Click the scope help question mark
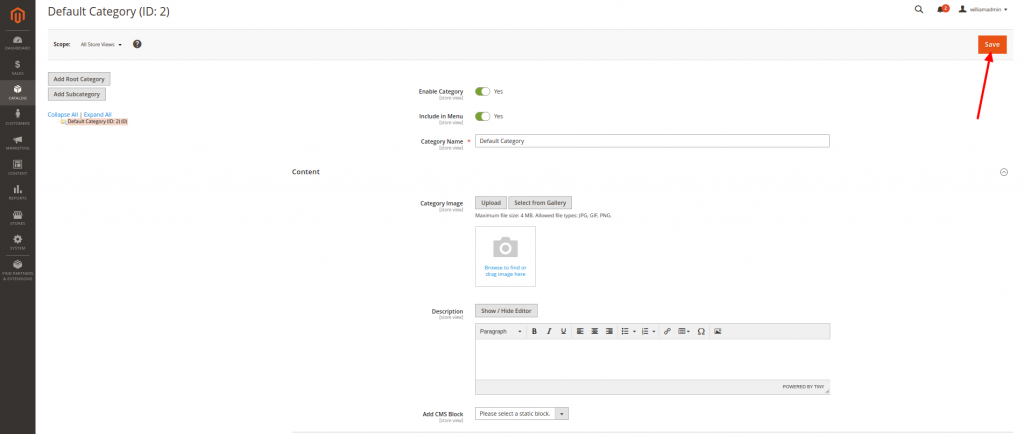Image resolution: width=1024 pixels, height=434 pixels. (x=137, y=44)
